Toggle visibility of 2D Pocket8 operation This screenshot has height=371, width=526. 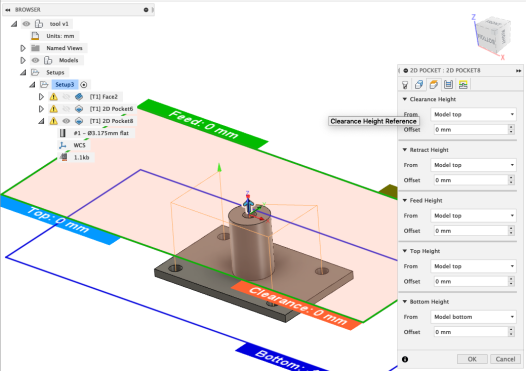click(66, 121)
